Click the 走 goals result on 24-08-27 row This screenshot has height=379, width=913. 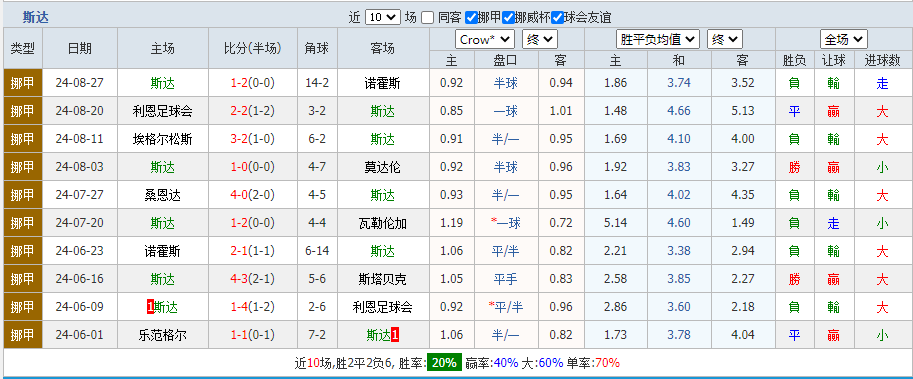coord(882,83)
